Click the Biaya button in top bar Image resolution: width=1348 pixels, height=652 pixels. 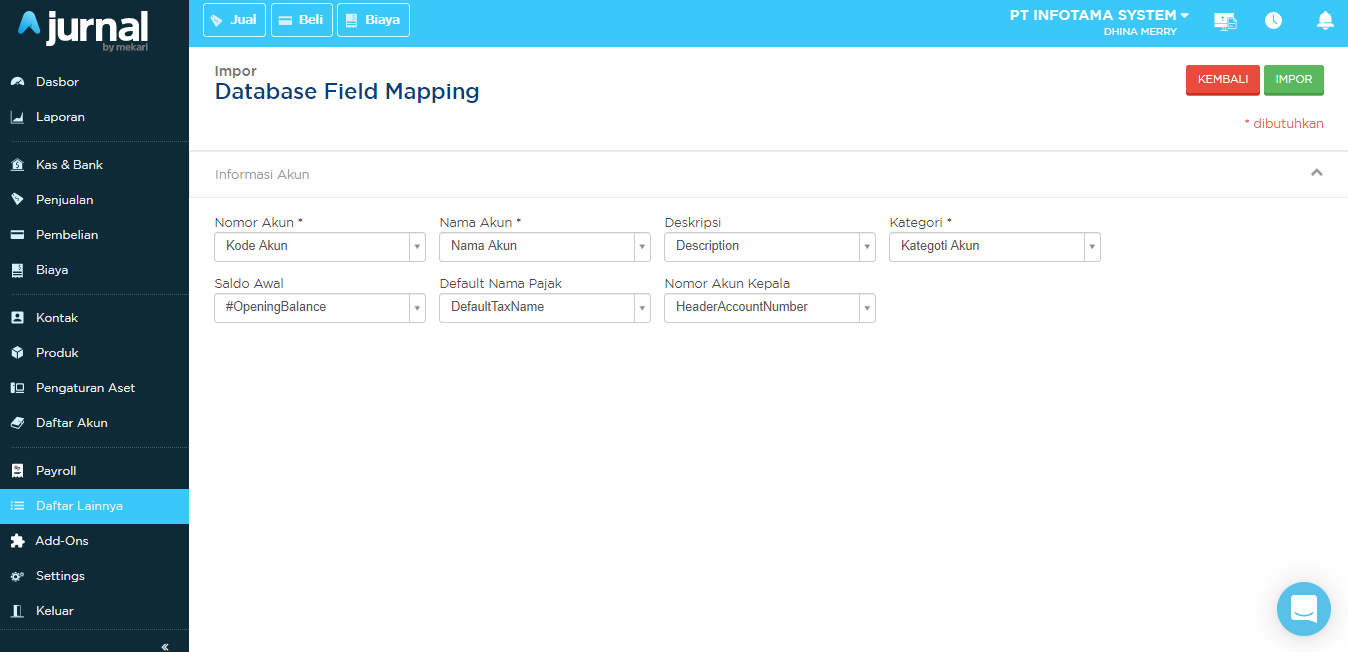[373, 20]
